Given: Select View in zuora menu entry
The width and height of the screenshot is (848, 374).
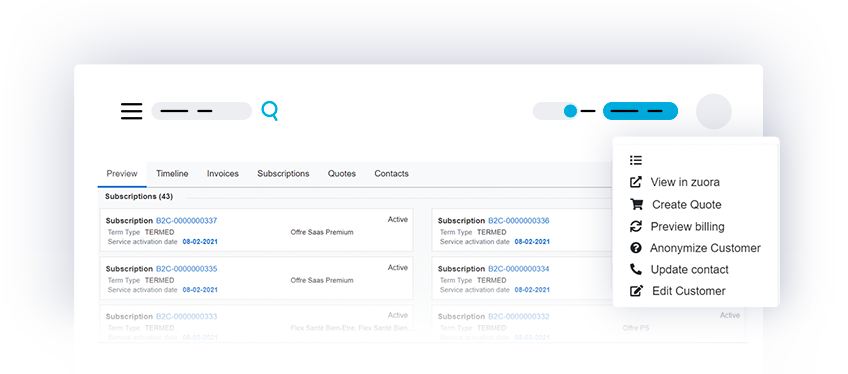Looking at the screenshot, I should point(685,182).
